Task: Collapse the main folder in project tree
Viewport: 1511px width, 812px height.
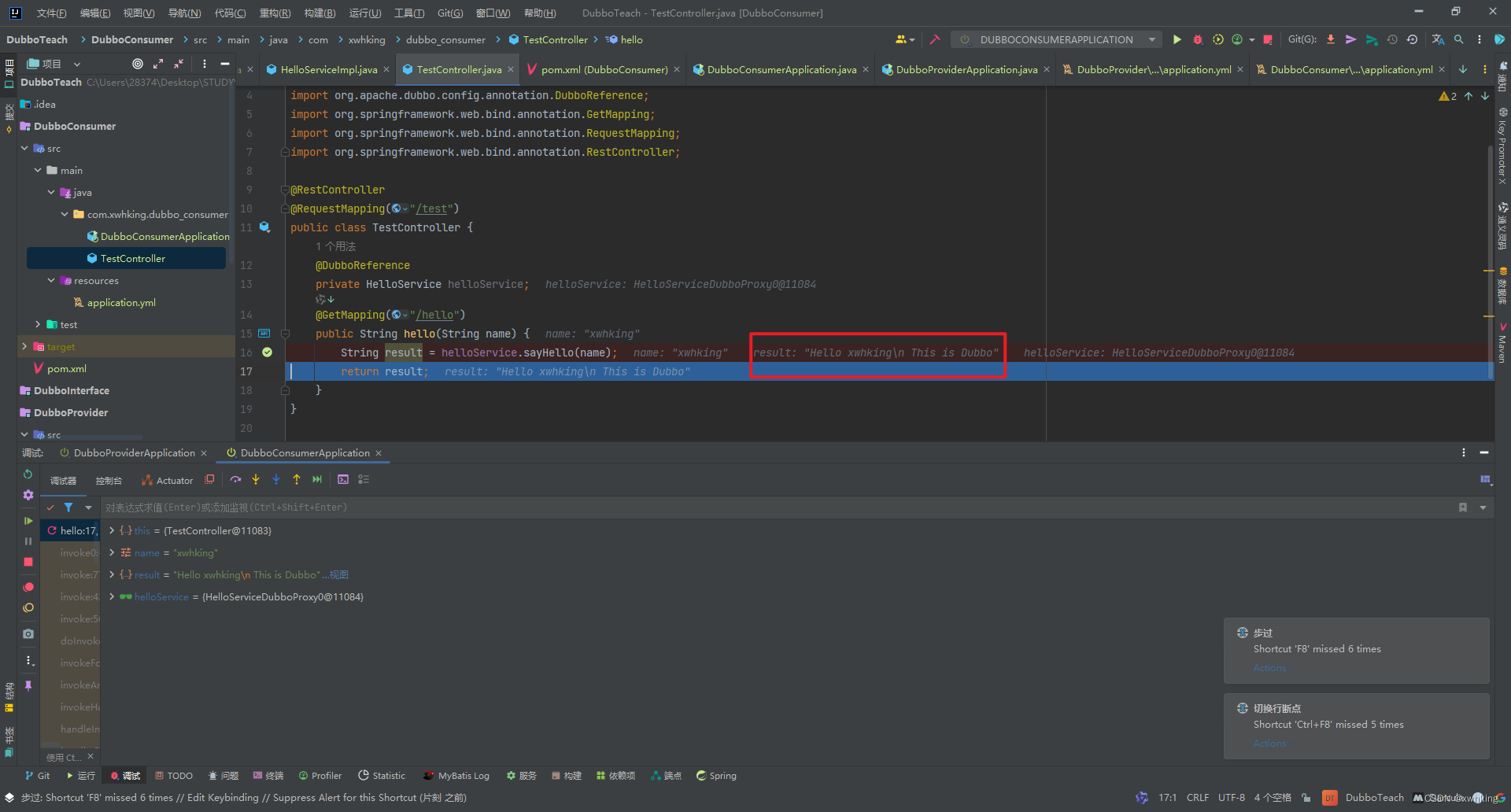Action: 38,170
